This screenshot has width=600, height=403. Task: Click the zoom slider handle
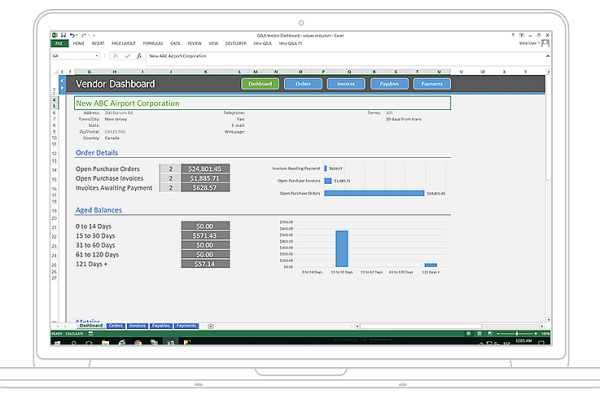click(517, 334)
